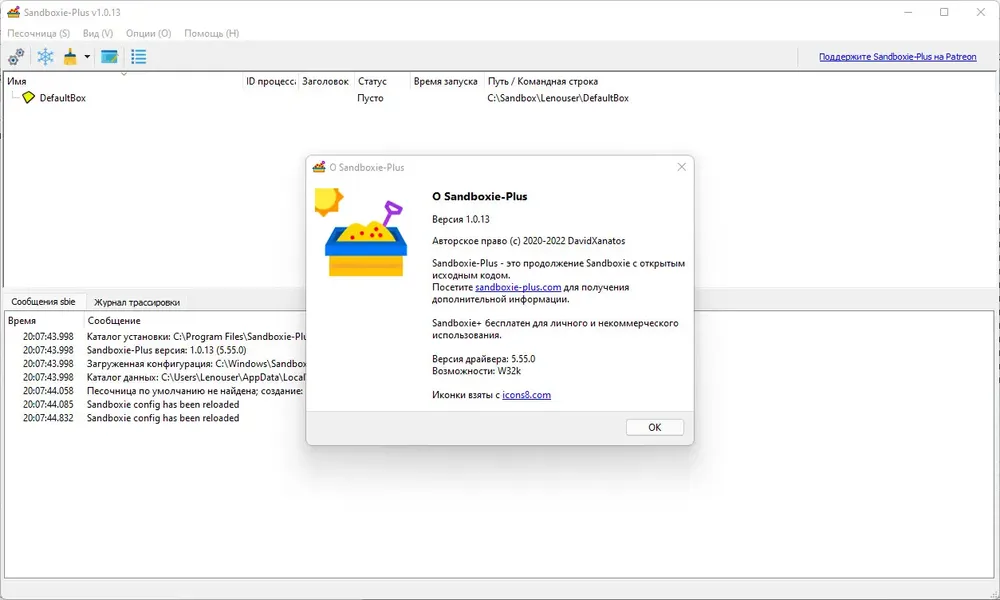Click the Статус column header
This screenshot has height=600, width=1000.
click(x=382, y=81)
